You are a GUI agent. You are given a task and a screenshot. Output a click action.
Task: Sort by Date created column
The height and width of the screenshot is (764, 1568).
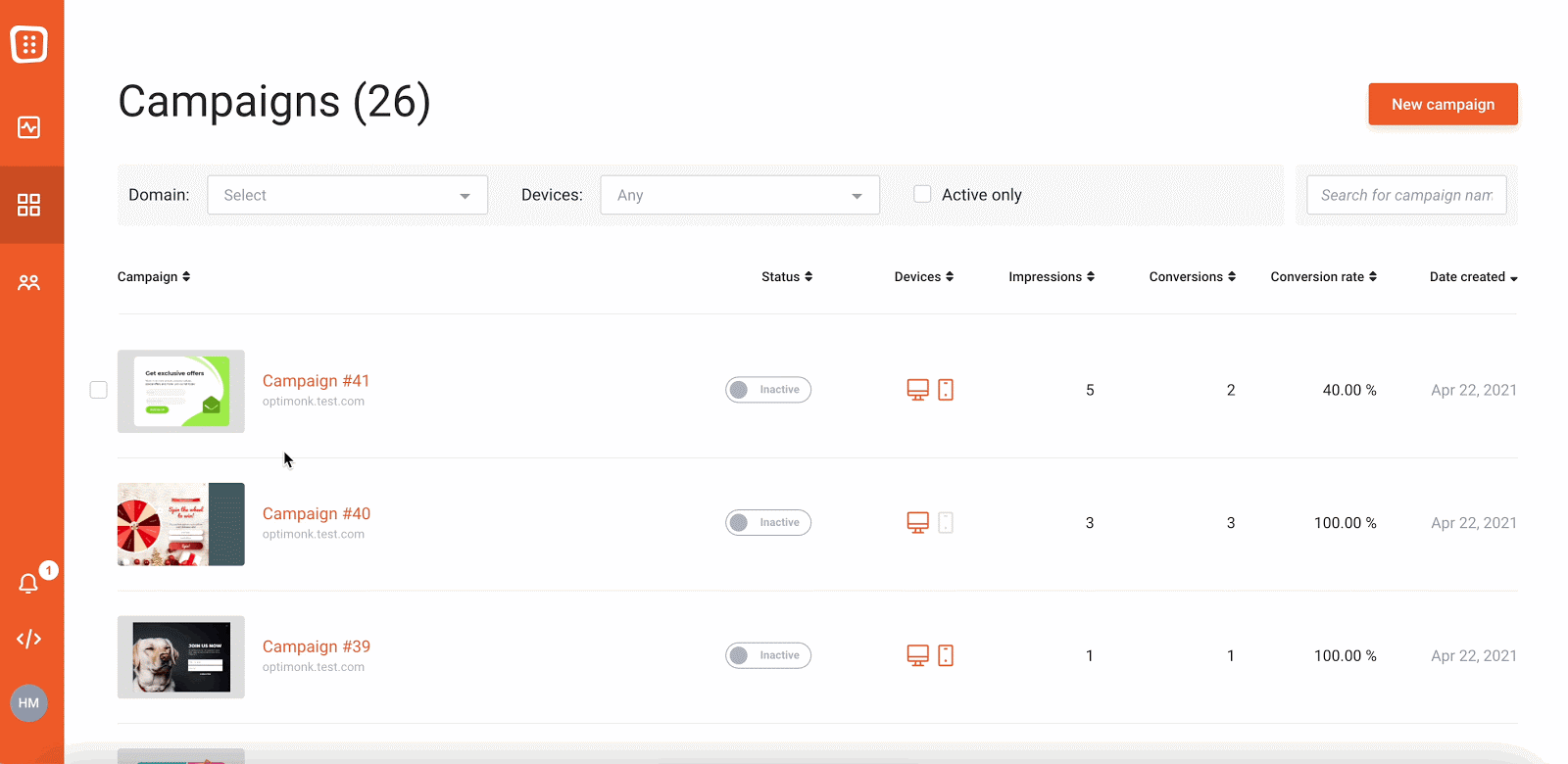coord(1473,277)
